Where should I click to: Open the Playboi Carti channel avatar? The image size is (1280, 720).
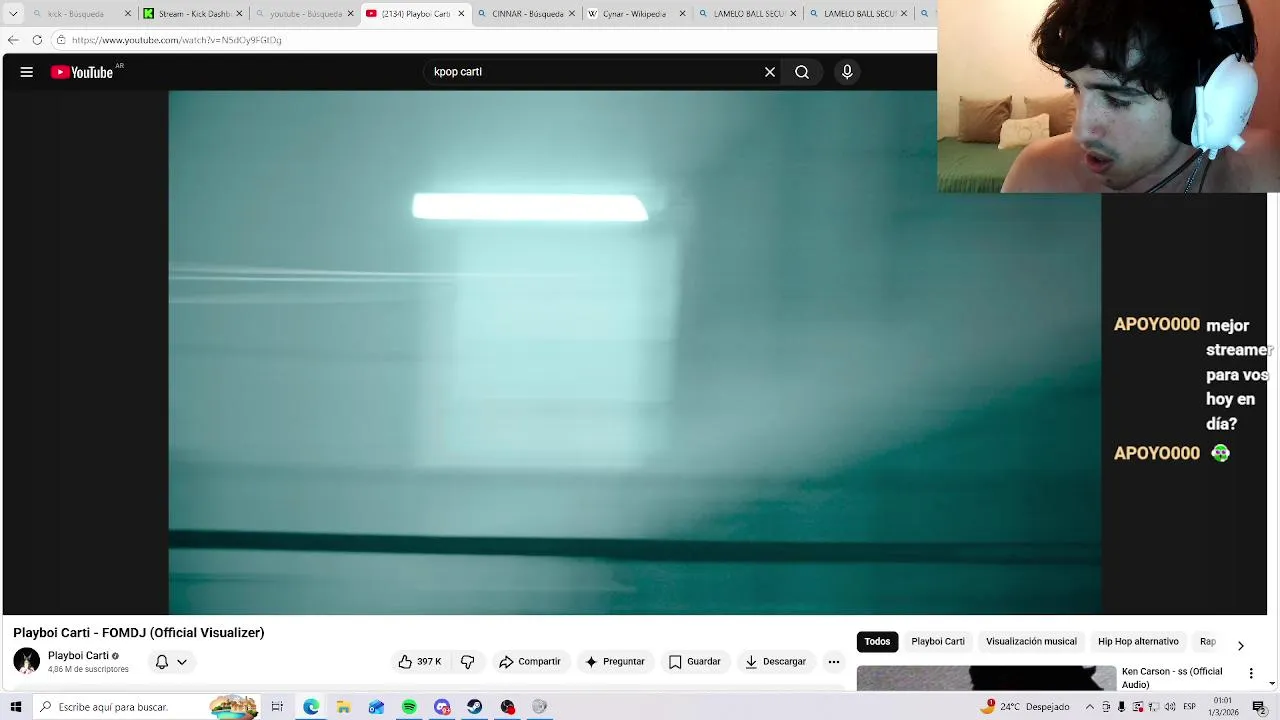coord(27,661)
